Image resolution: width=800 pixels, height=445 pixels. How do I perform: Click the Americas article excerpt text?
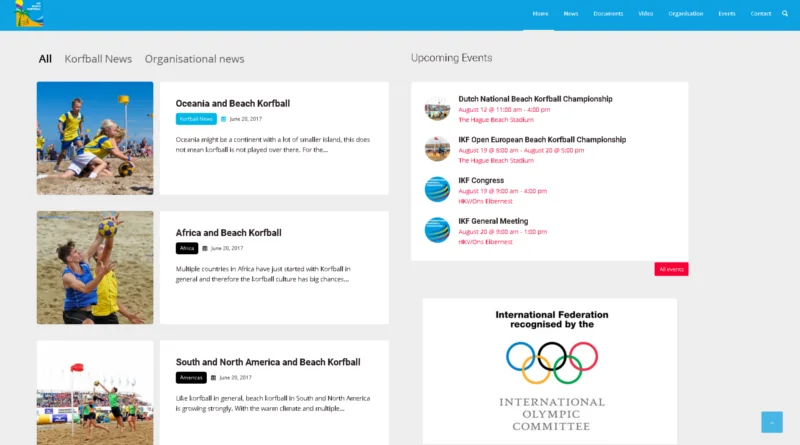[272, 403]
